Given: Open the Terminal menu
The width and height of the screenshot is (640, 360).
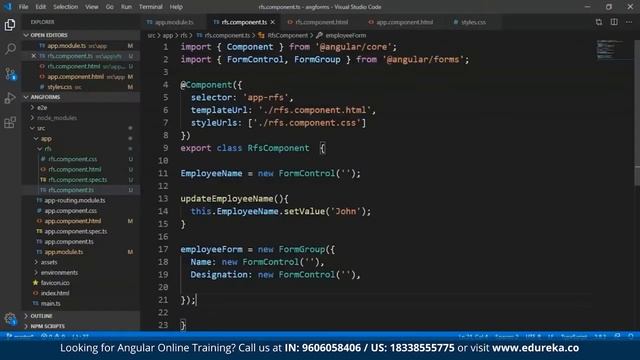Looking at the screenshot, I should [x=151, y=7].
